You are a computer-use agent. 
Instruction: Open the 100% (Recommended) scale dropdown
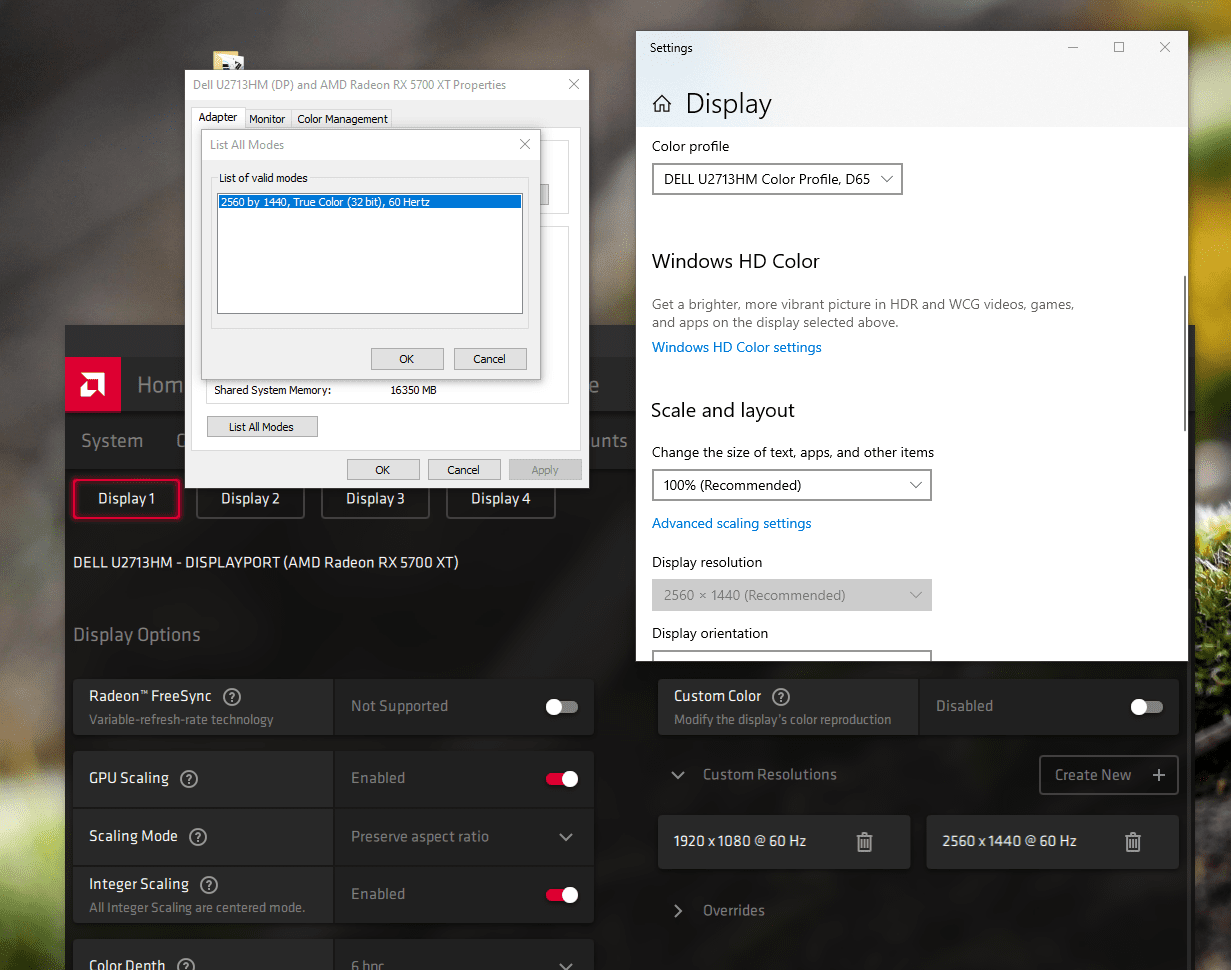(x=791, y=486)
